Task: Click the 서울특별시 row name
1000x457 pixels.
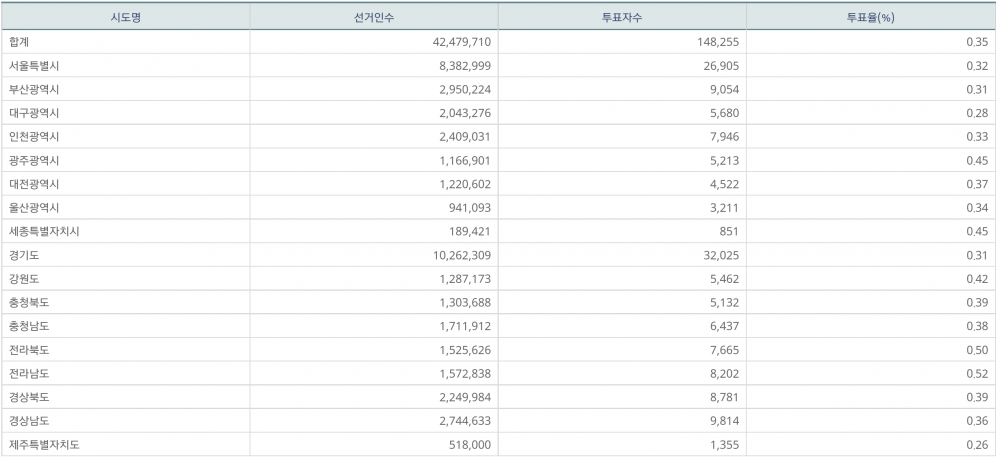Action: point(34,66)
